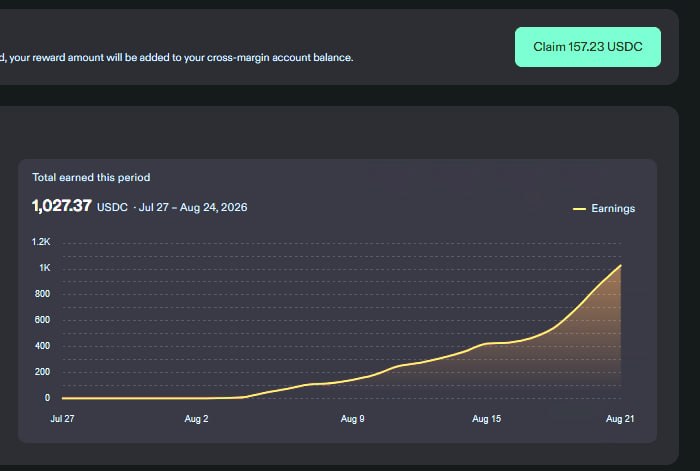Click the 1.2K y-axis label

[x=41, y=242]
